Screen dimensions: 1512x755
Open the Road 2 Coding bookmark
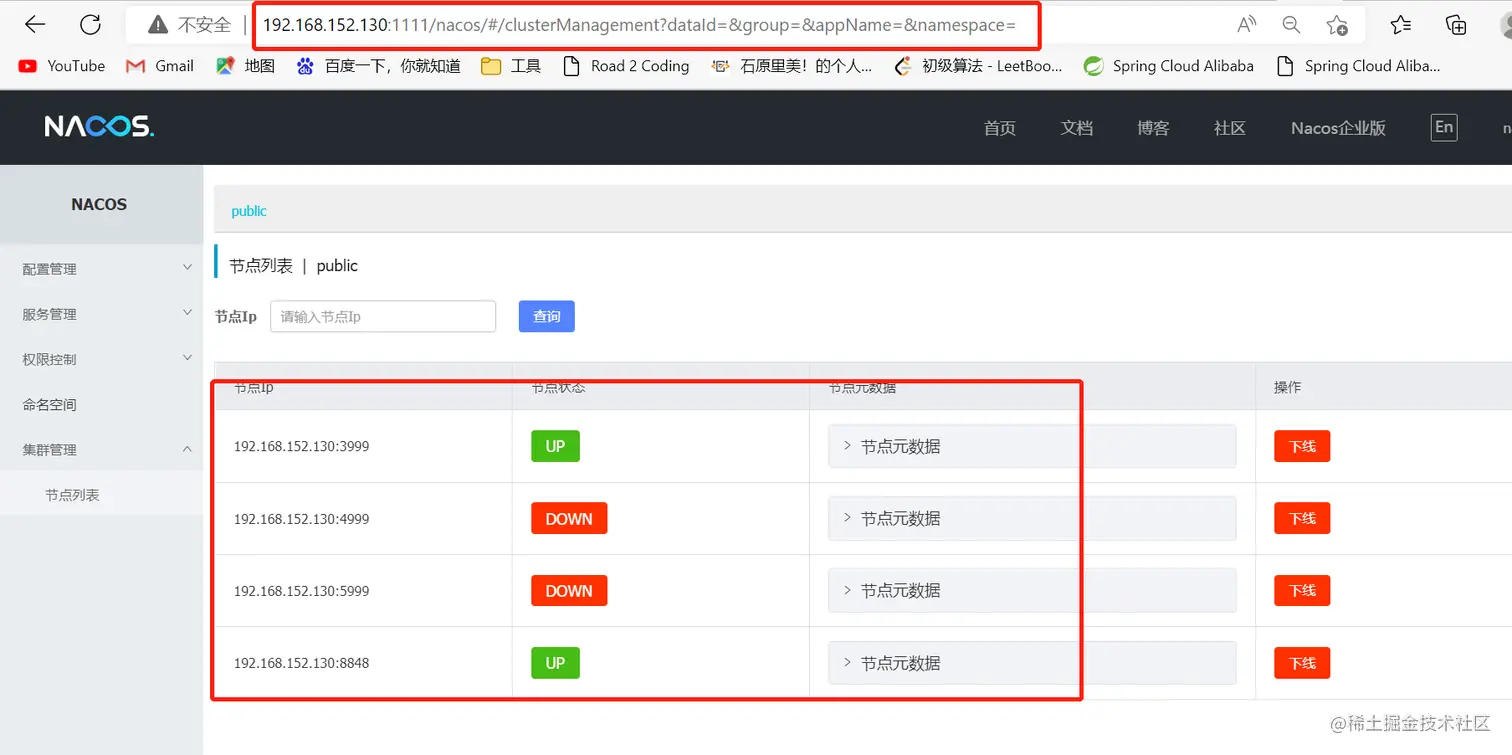[x=626, y=66]
